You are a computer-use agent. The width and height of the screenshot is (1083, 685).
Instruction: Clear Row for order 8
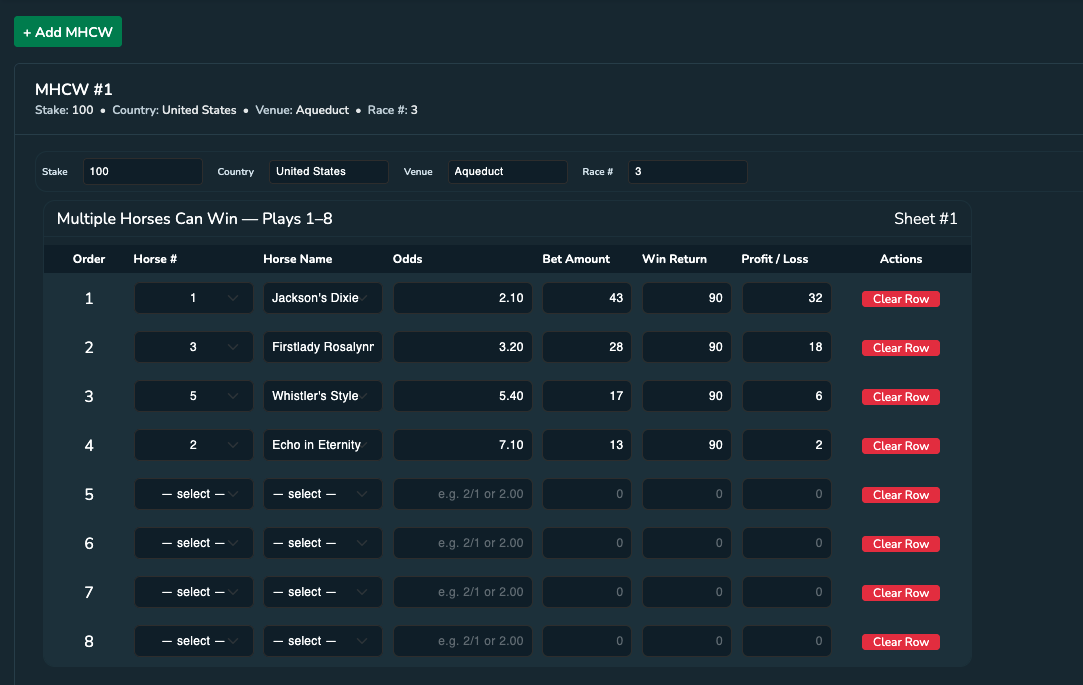point(900,641)
